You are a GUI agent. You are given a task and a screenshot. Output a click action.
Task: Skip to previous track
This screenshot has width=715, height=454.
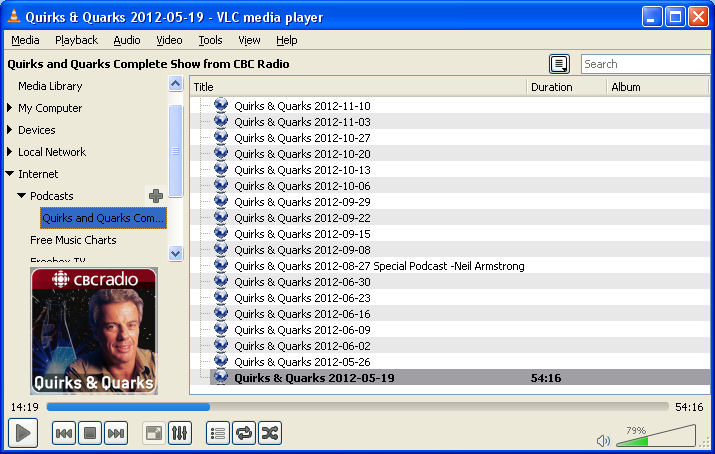(63, 433)
